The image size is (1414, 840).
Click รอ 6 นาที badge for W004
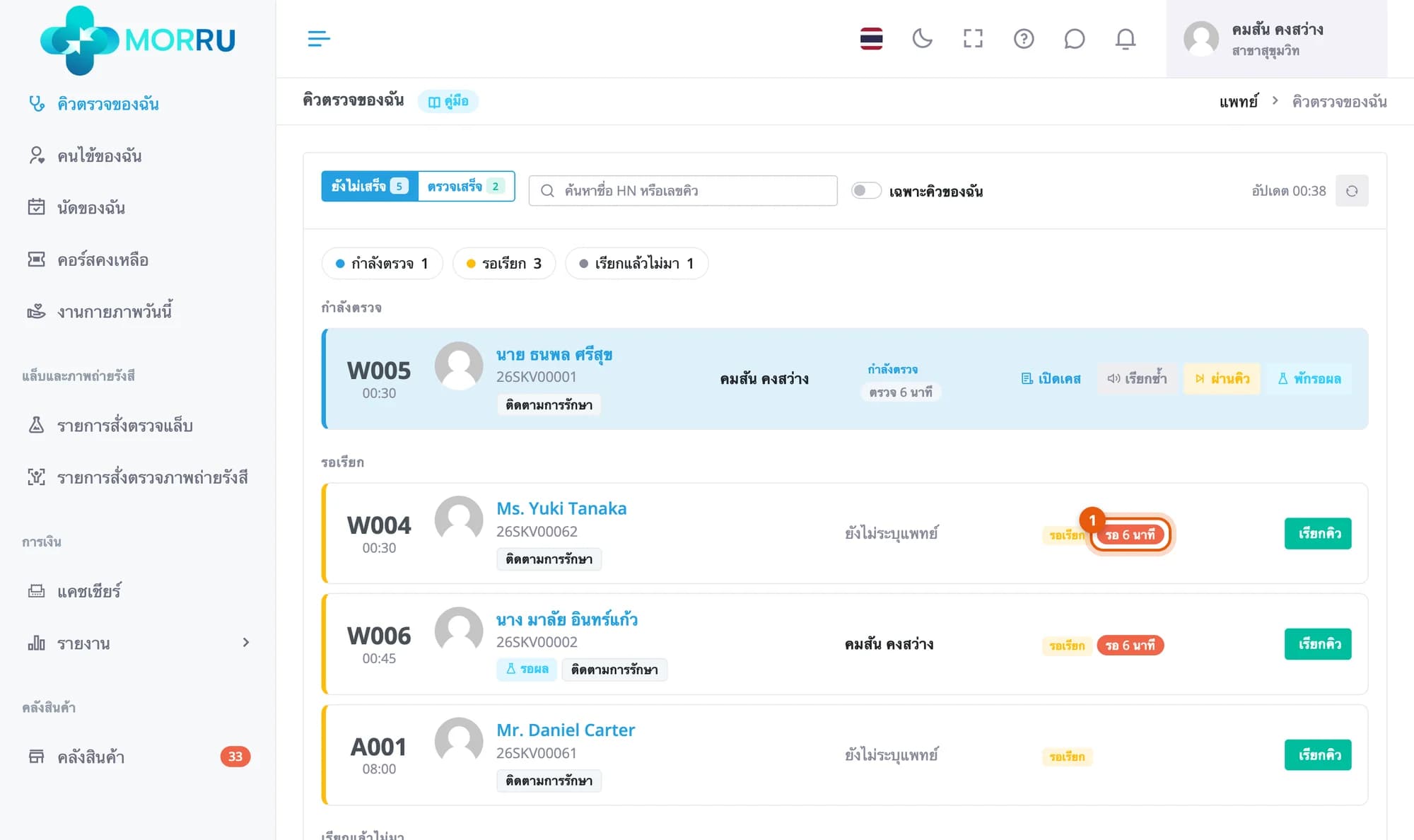pos(1130,535)
